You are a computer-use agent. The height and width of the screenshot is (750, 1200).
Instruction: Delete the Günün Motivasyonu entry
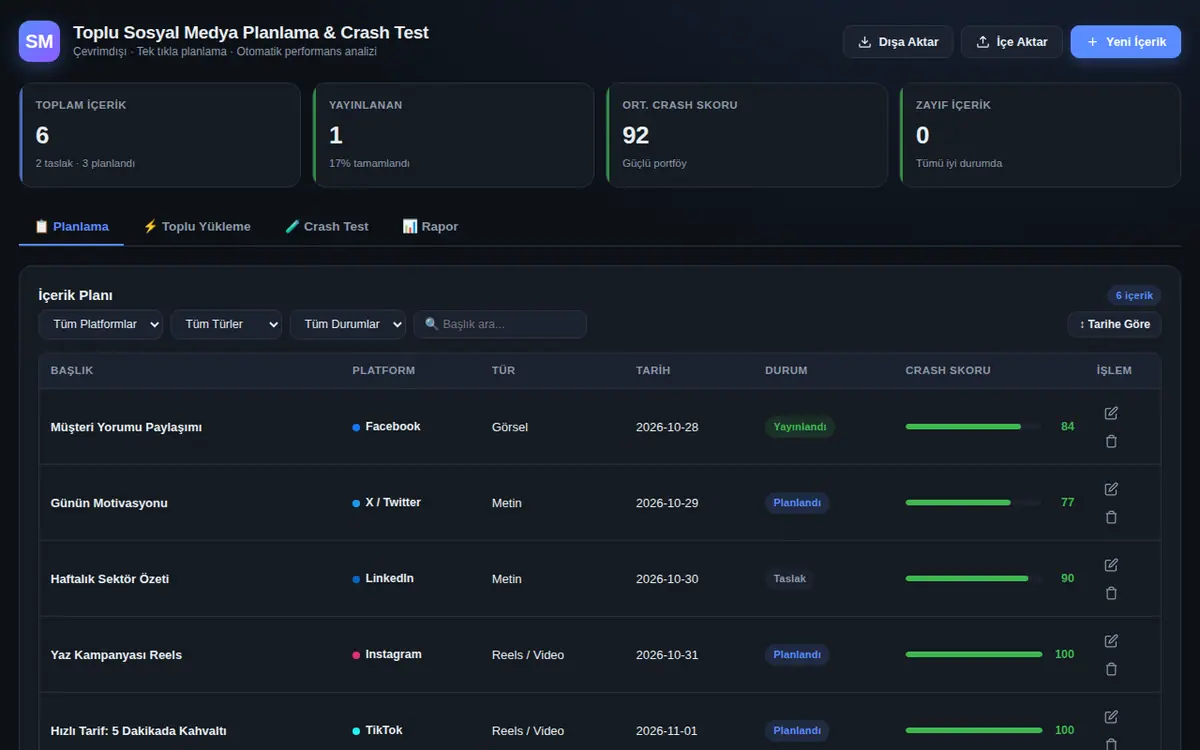[1111, 517]
